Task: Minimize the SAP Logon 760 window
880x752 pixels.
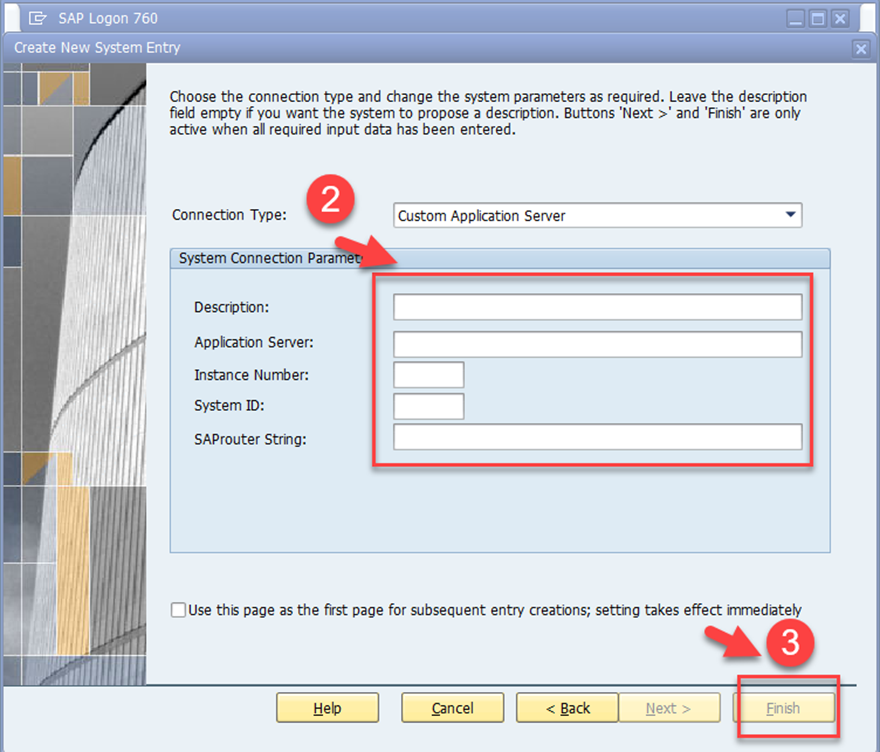Action: [x=795, y=19]
